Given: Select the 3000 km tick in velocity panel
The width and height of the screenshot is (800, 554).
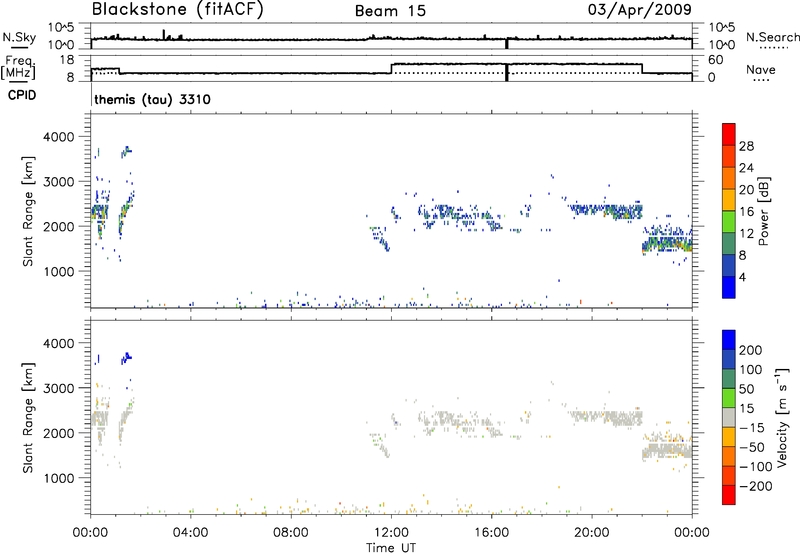Looking at the screenshot, I should (59, 388).
